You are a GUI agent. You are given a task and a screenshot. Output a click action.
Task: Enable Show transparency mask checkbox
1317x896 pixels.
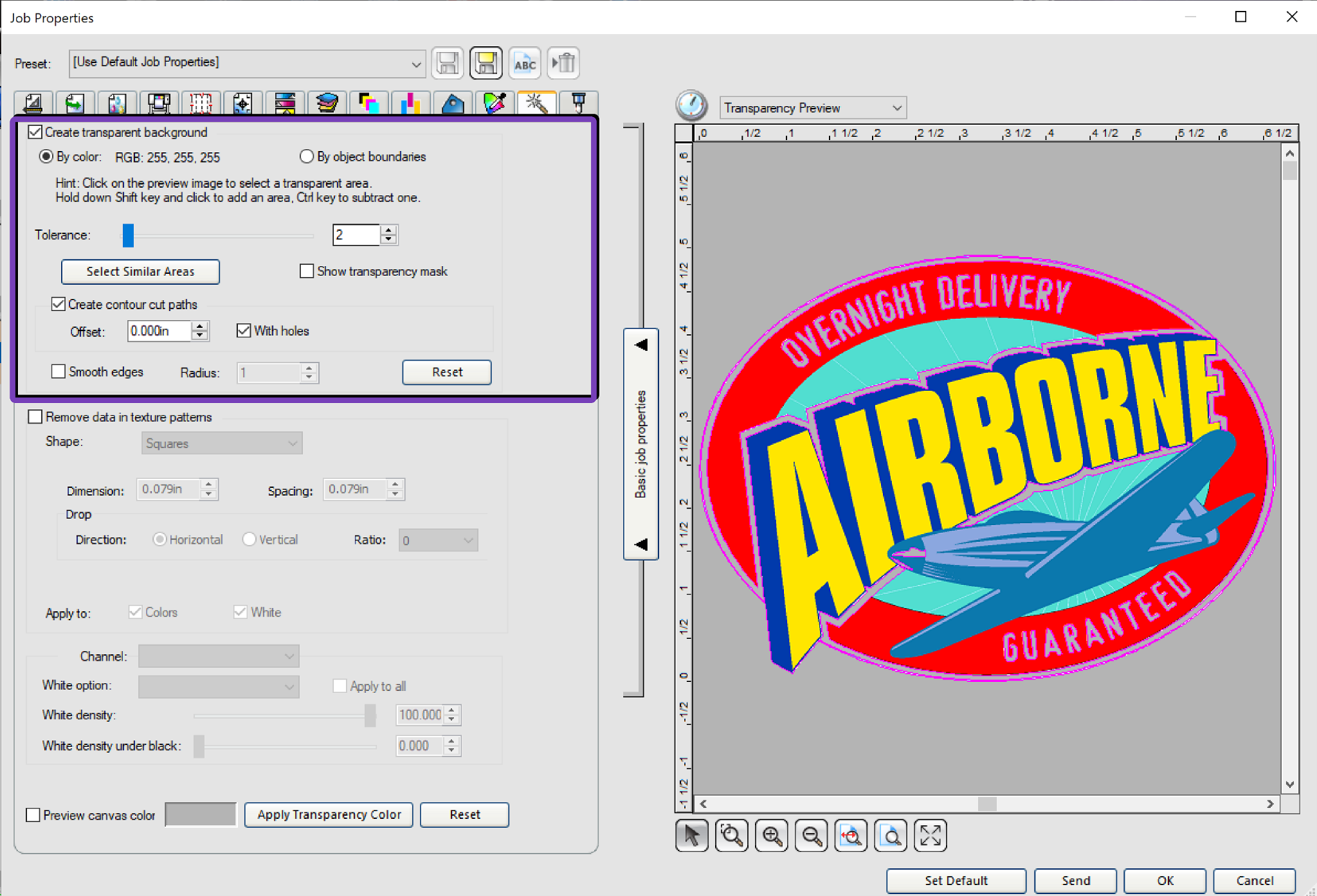(307, 271)
